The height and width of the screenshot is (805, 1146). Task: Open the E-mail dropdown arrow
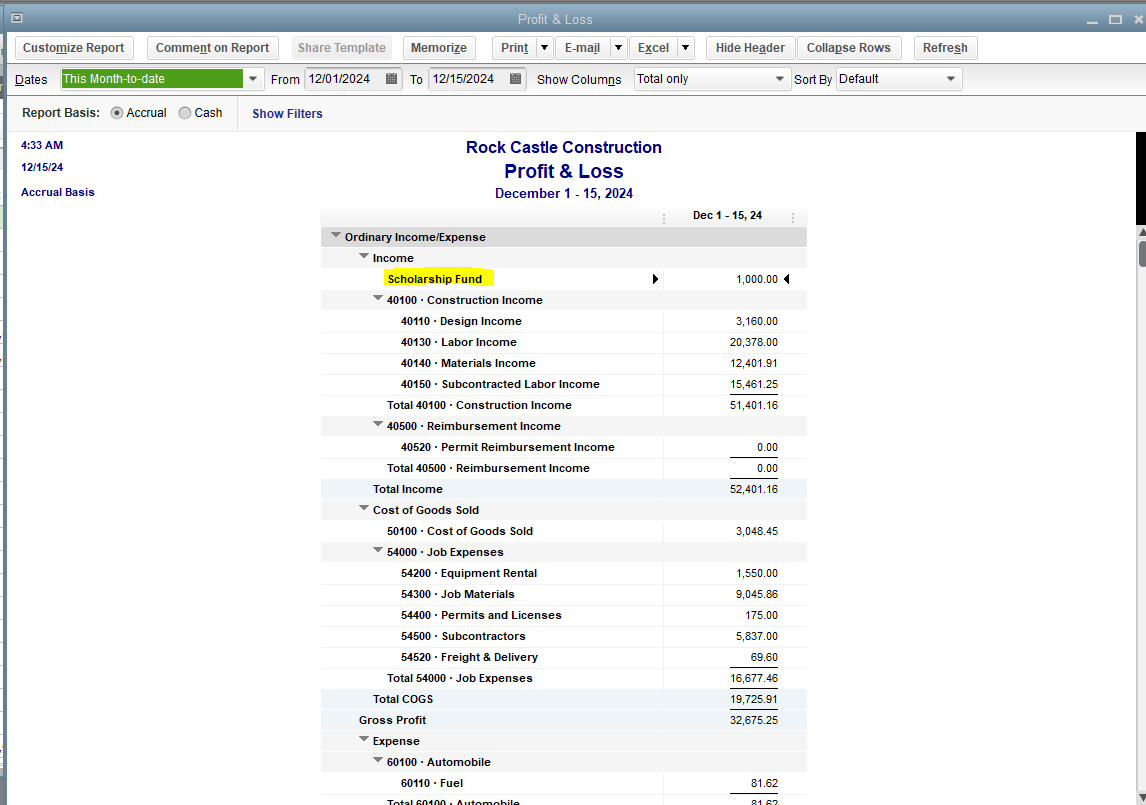pyautogui.click(x=618, y=48)
